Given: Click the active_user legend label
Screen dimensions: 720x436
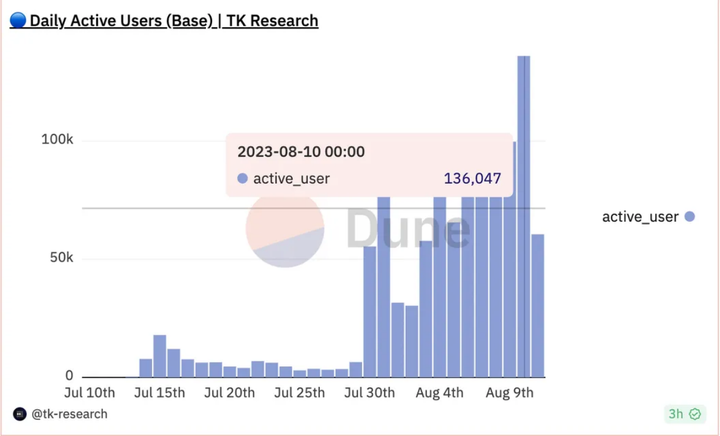Looking at the screenshot, I should [640, 217].
